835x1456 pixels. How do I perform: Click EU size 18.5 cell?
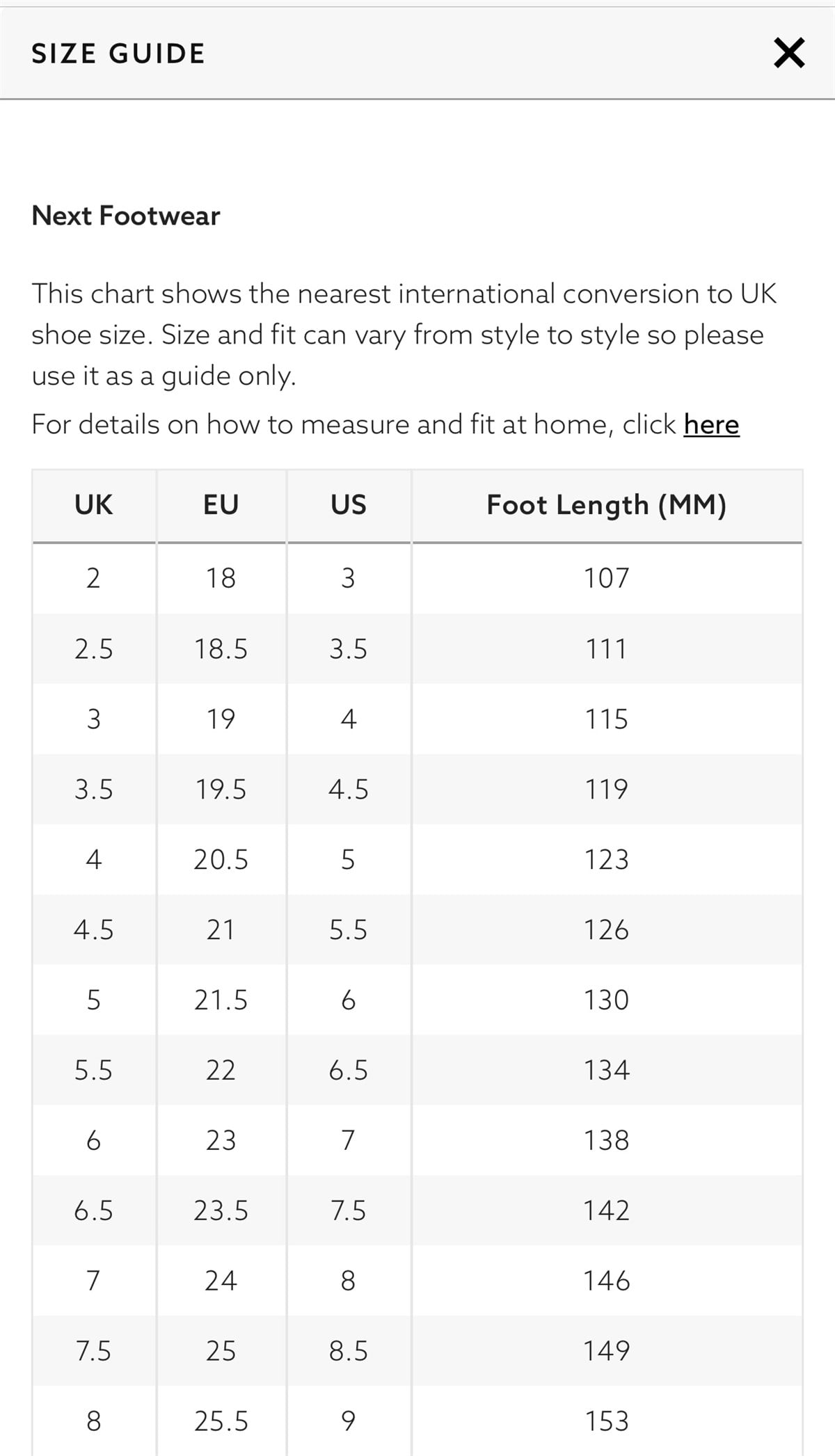click(x=221, y=649)
